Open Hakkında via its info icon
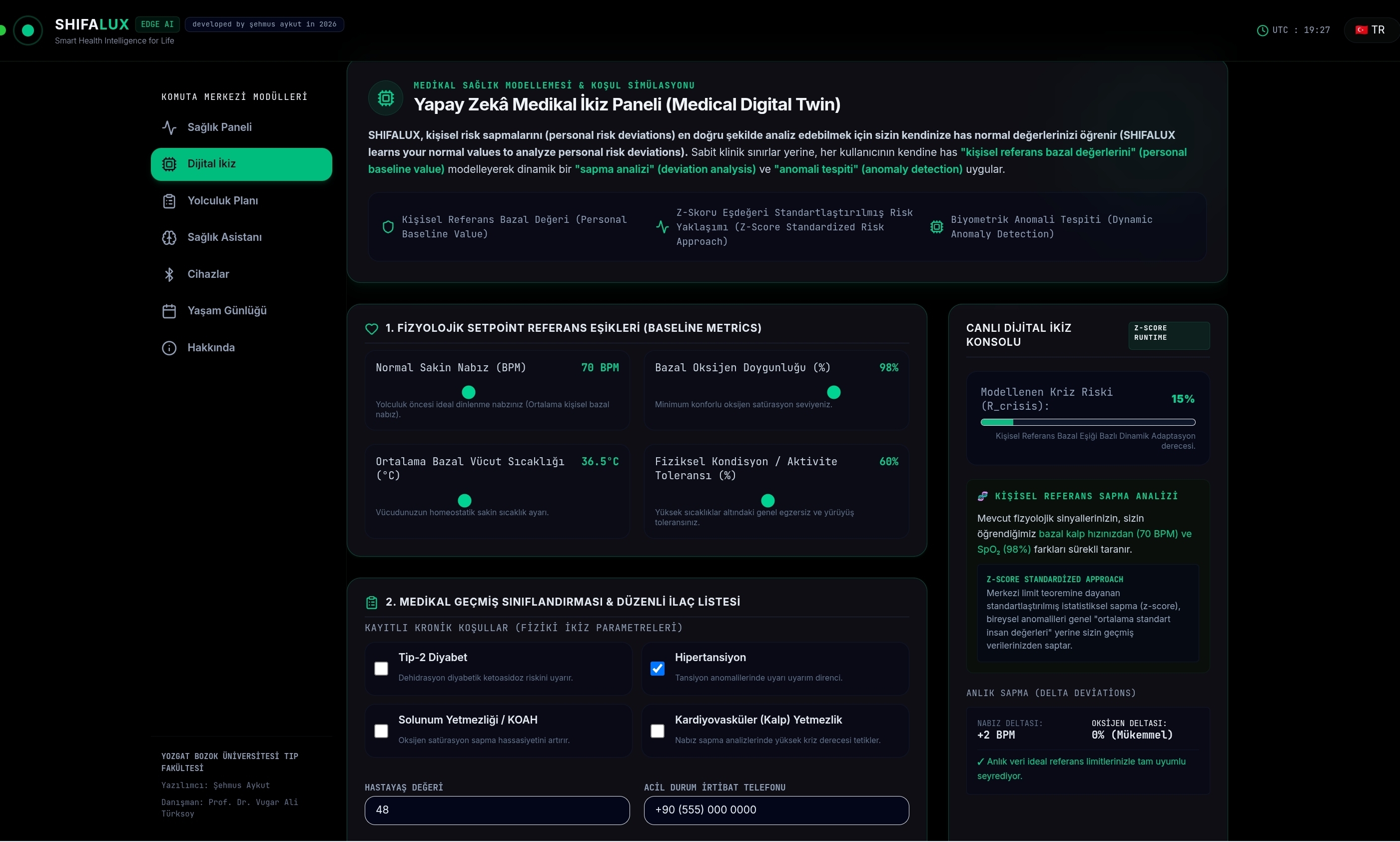This screenshot has width=1400, height=842. (169, 348)
